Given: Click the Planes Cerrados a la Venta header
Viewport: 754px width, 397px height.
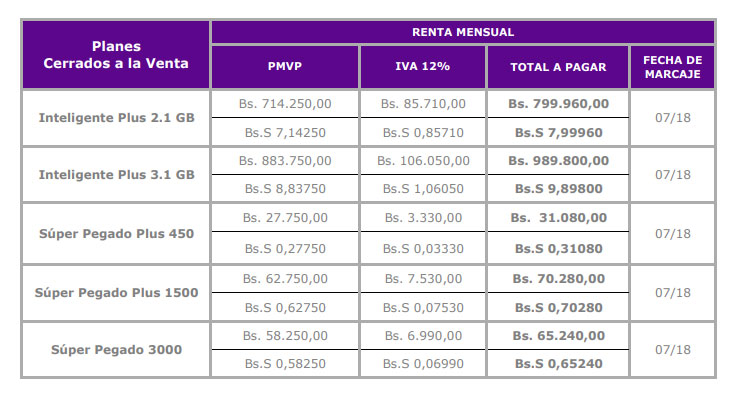Looking at the screenshot, I should (116, 55).
